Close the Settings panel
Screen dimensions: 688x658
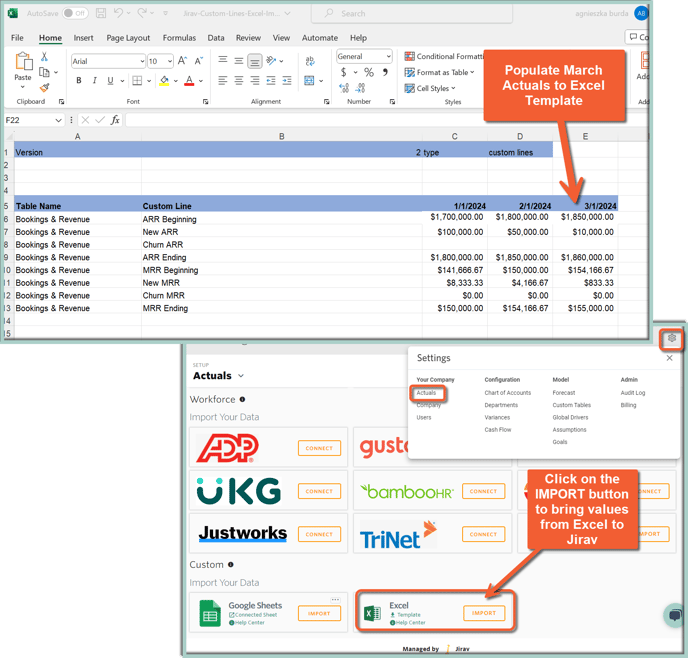coord(670,358)
